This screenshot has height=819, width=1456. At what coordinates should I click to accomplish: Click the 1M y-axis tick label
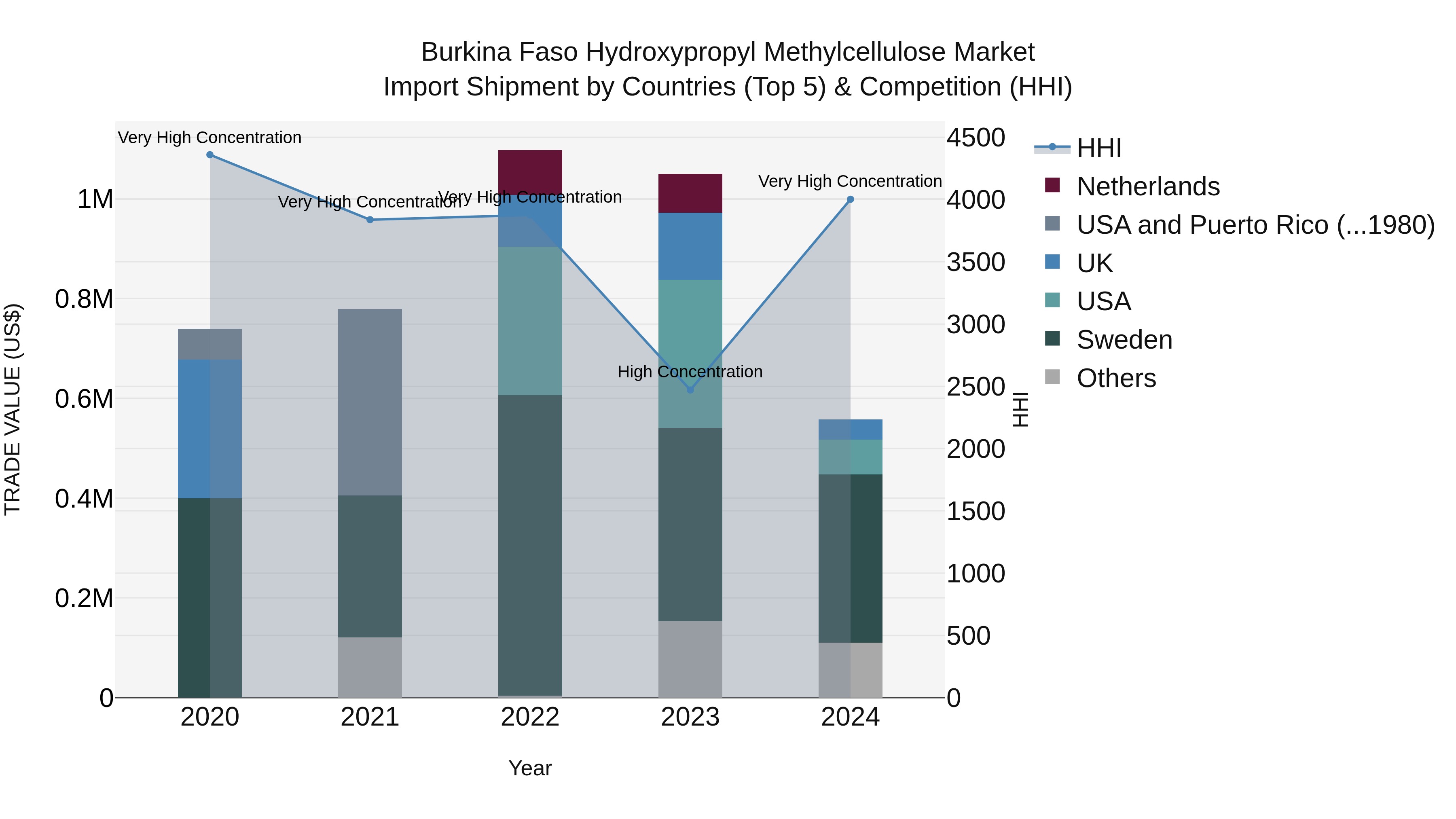pyautogui.click(x=95, y=199)
